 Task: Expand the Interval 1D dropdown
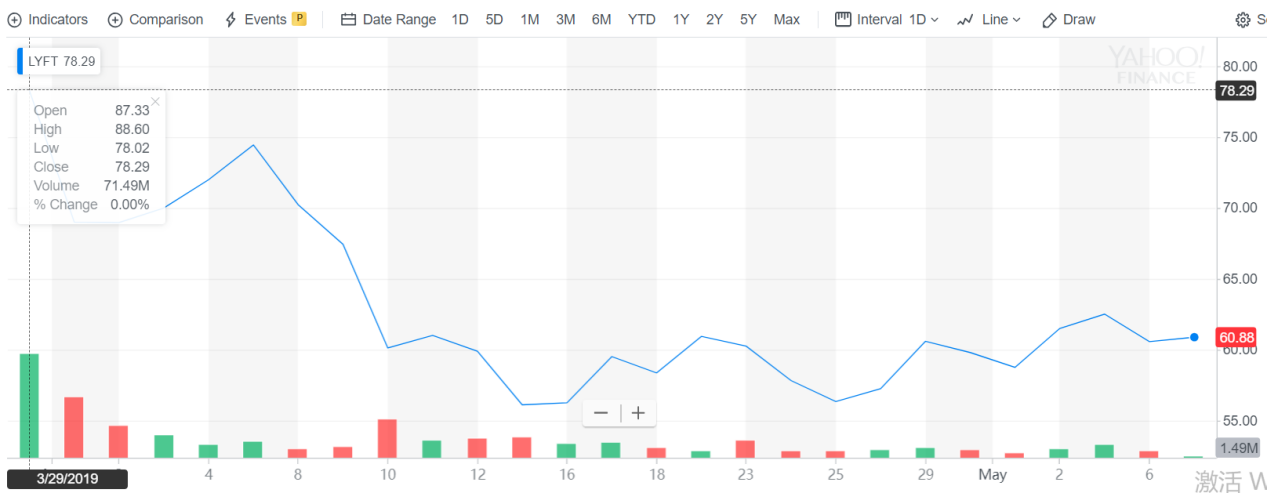[886, 20]
